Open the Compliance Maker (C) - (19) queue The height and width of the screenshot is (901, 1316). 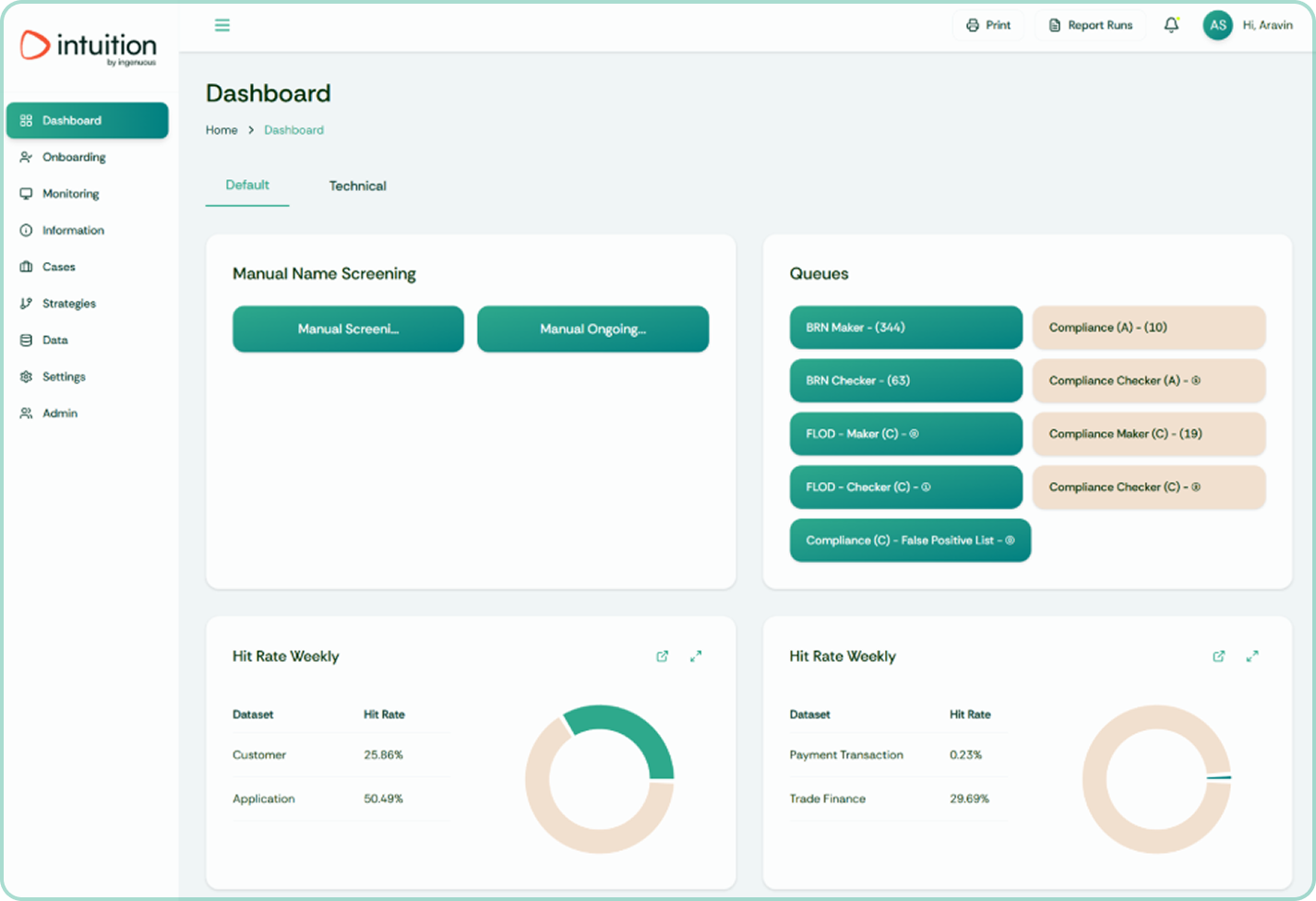pyautogui.click(x=1149, y=434)
